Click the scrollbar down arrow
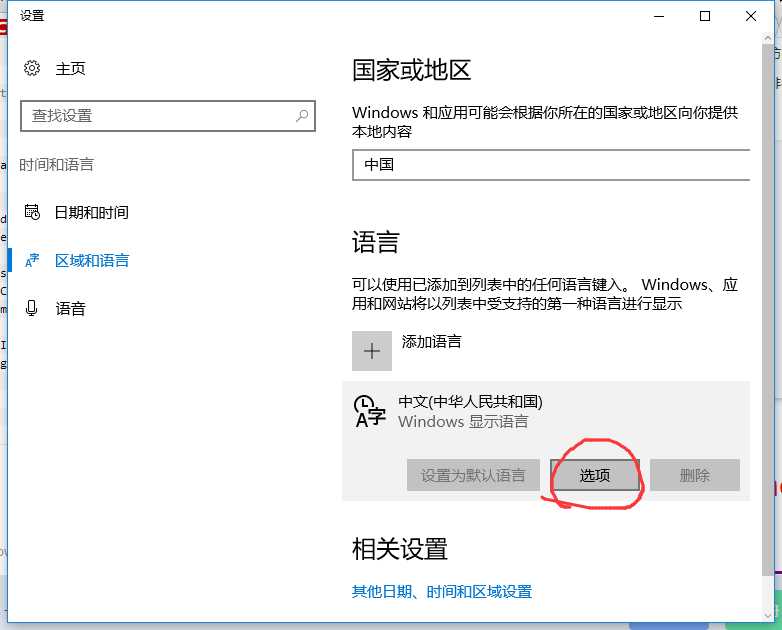Image resolution: width=782 pixels, height=630 pixels. 768,616
